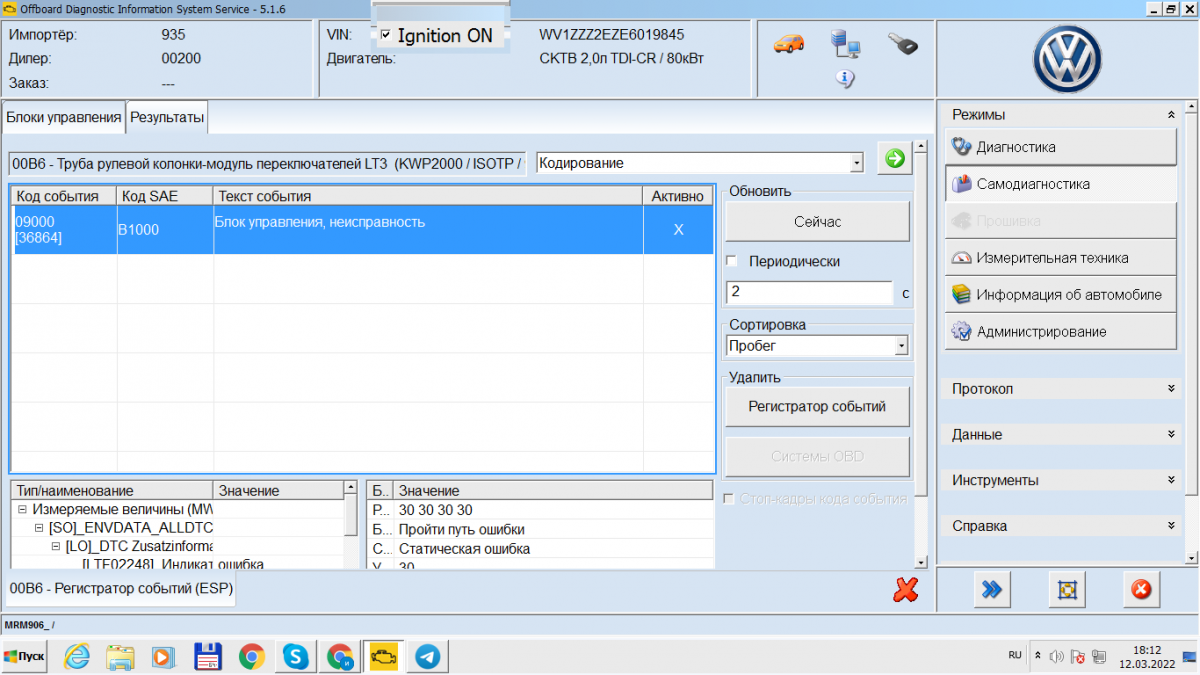Click the fullscreen frame icon button
Image resolution: width=1200 pixels, height=675 pixels.
click(1067, 590)
